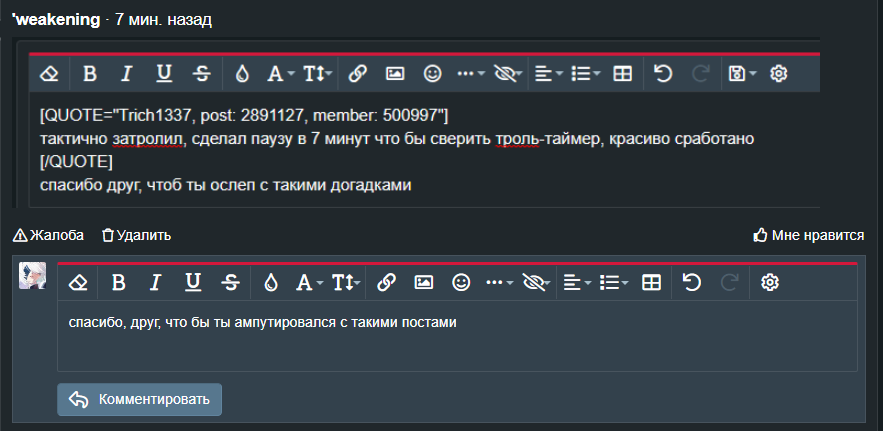Click inside the comment text field

(x=457, y=336)
